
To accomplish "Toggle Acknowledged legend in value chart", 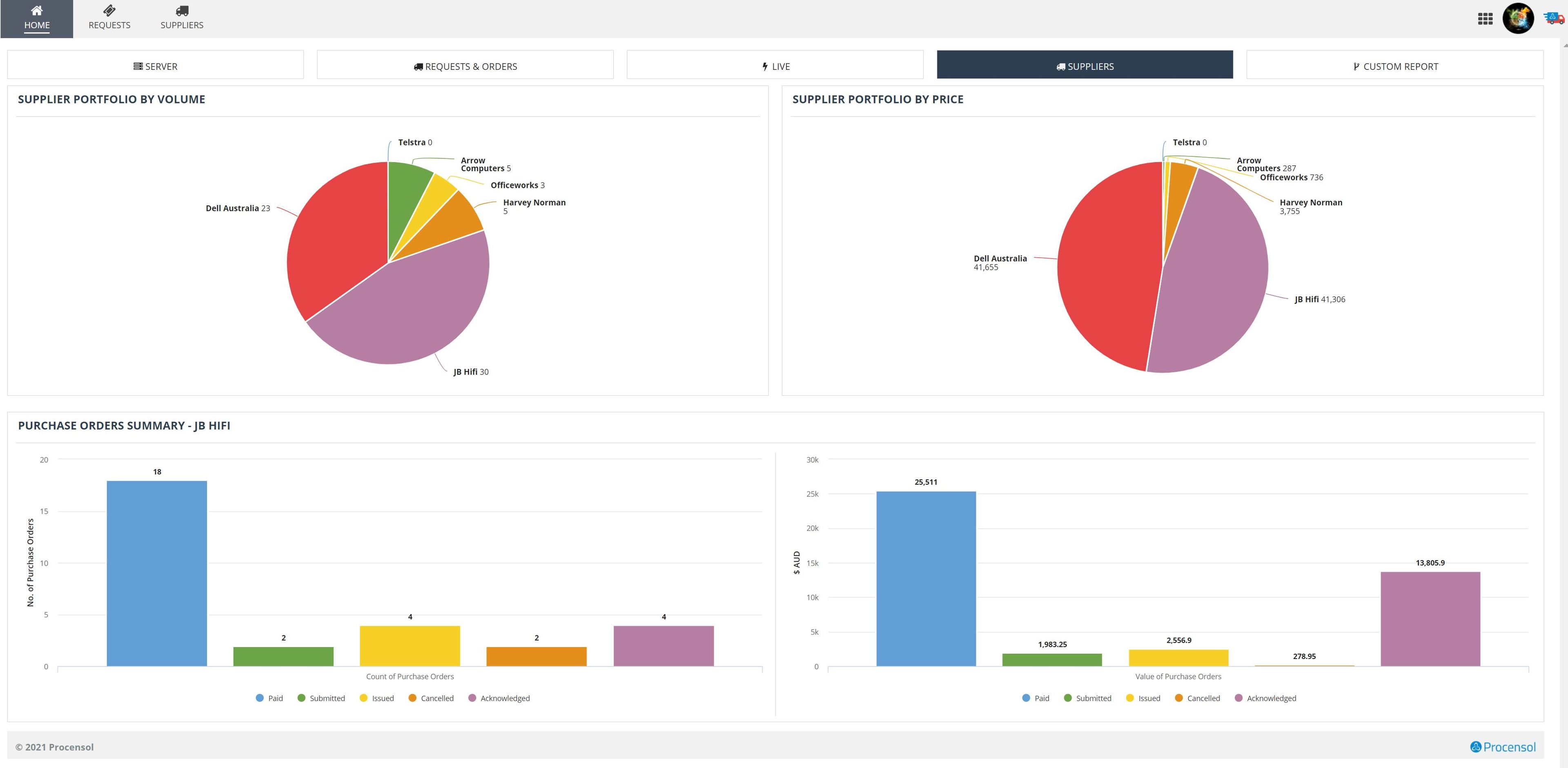I will tap(1265, 698).
